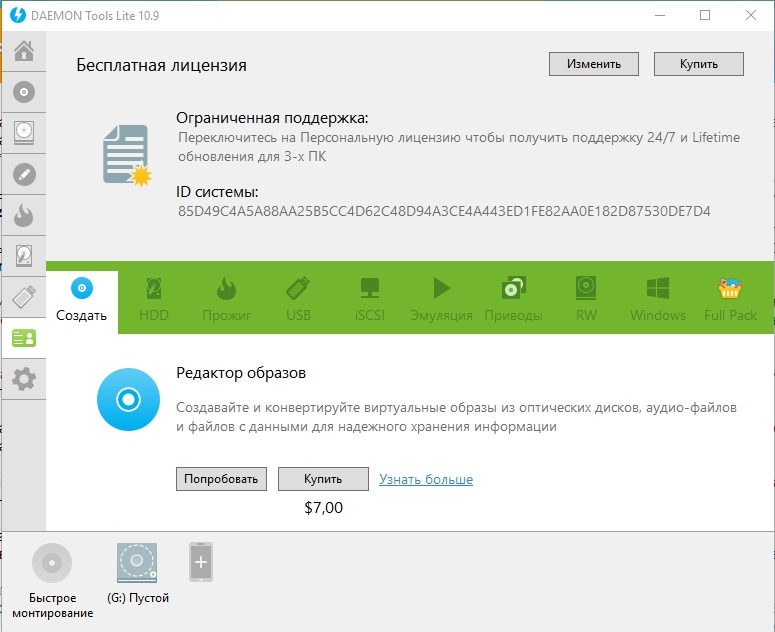Open the Windows tab
The image size is (775, 632).
(658, 299)
